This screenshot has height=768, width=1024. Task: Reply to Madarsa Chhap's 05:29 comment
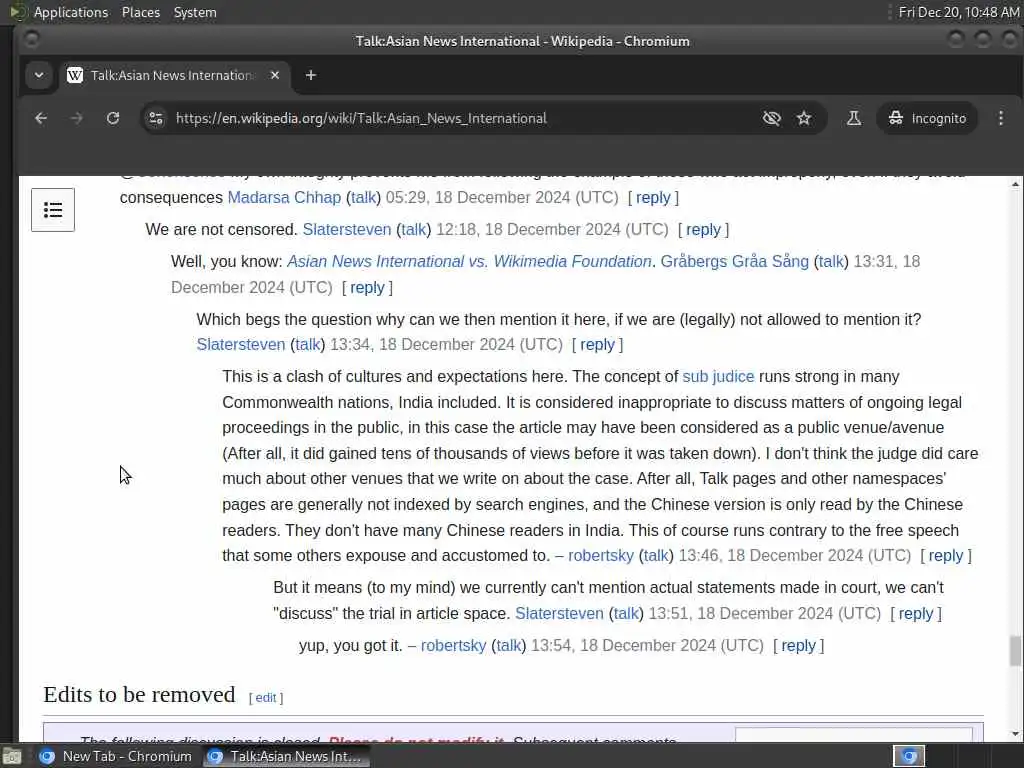(x=653, y=197)
